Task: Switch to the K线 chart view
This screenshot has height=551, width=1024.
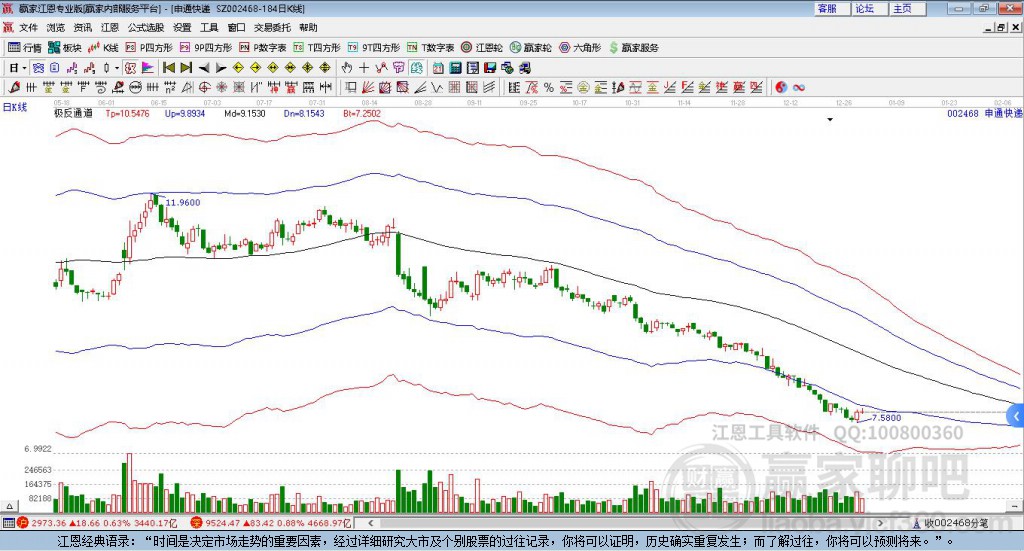Action: 103,48
